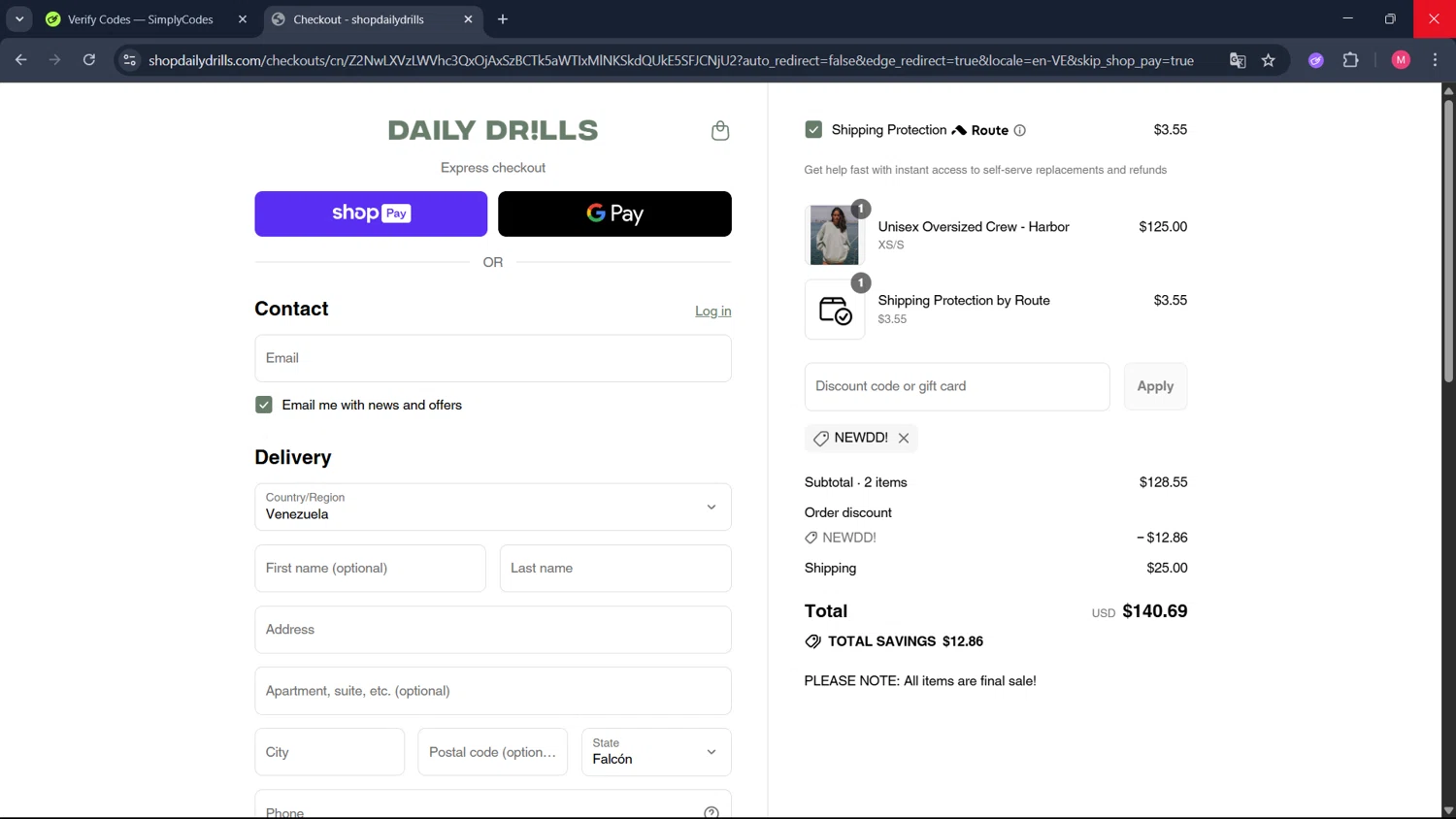Expand the State dropdown showing Falcón
Screen dimensions: 1456x819
tap(656, 752)
